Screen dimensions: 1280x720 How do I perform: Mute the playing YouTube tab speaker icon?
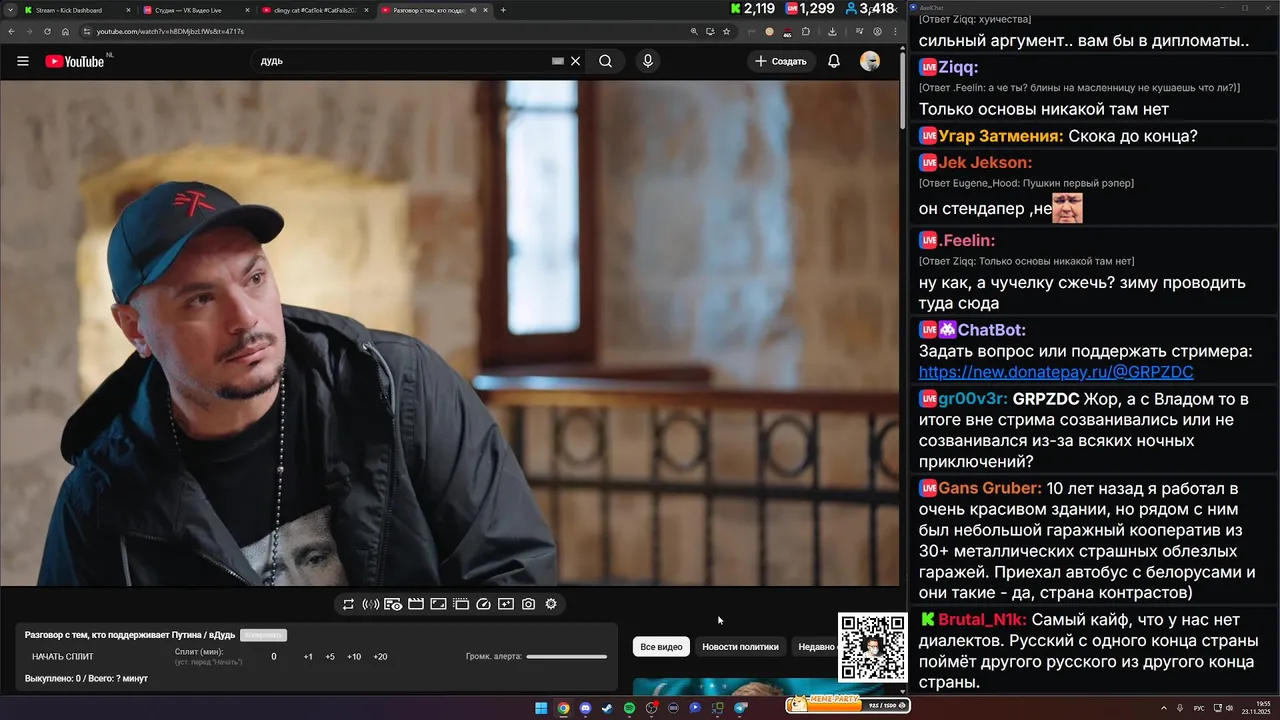[473, 10]
